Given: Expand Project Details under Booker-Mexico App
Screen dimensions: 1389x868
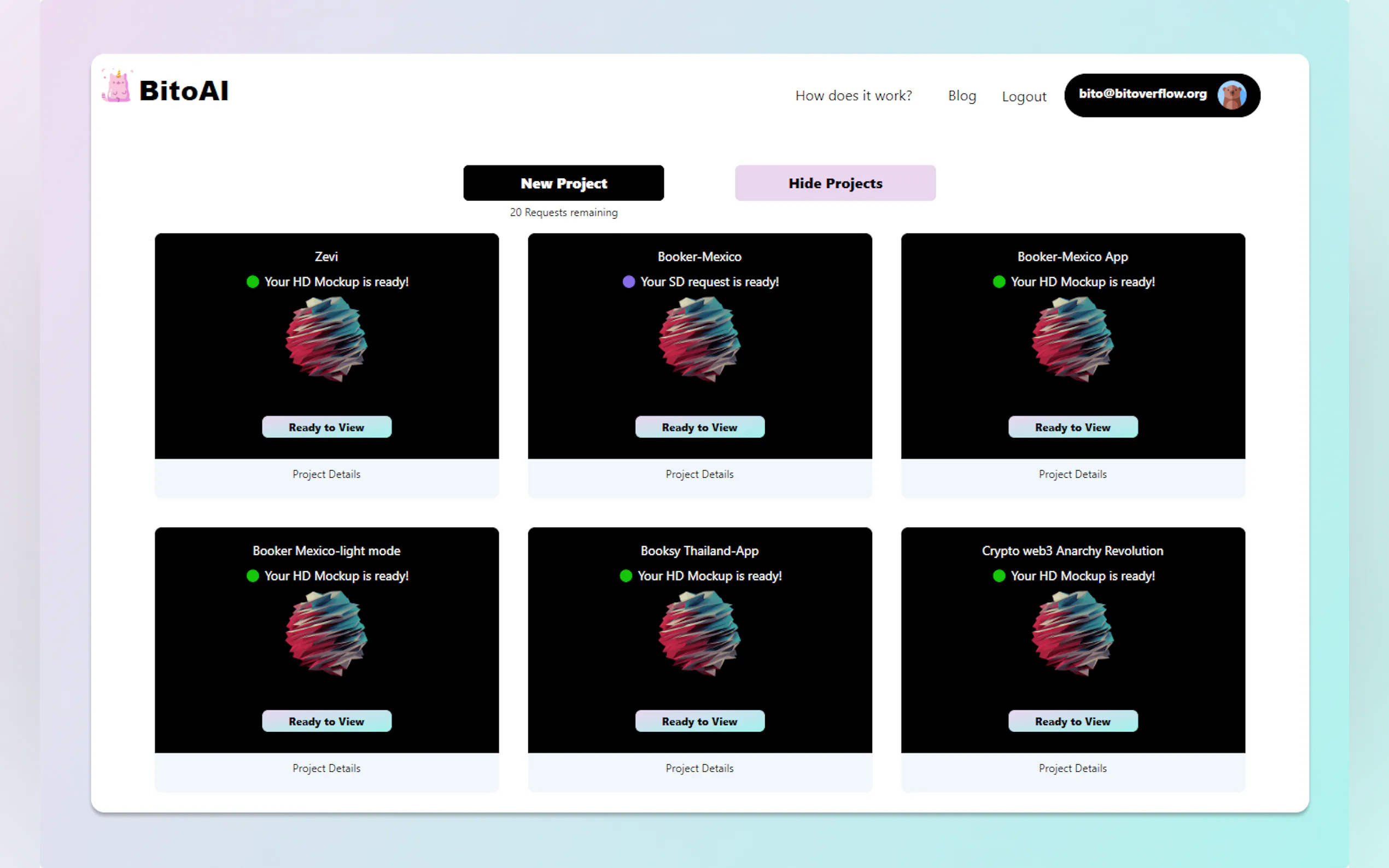Looking at the screenshot, I should (1072, 474).
